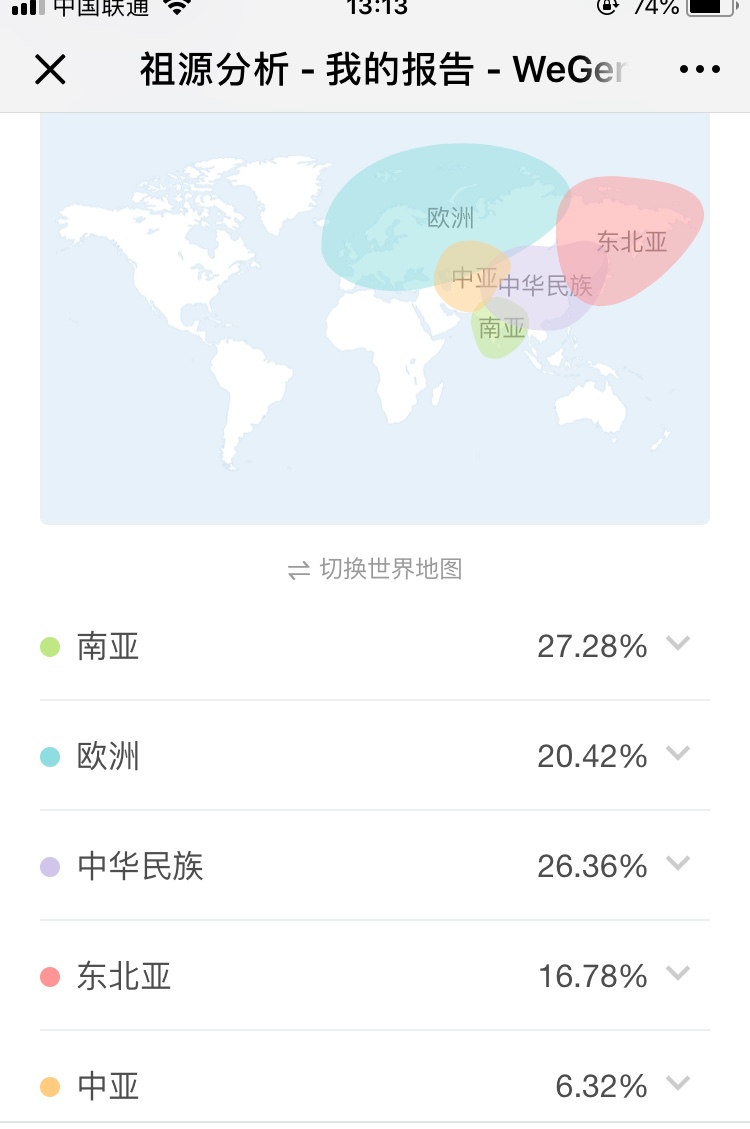The width and height of the screenshot is (750, 1129).
Task: Close the ancestry report page with X
Action: pos(50,70)
